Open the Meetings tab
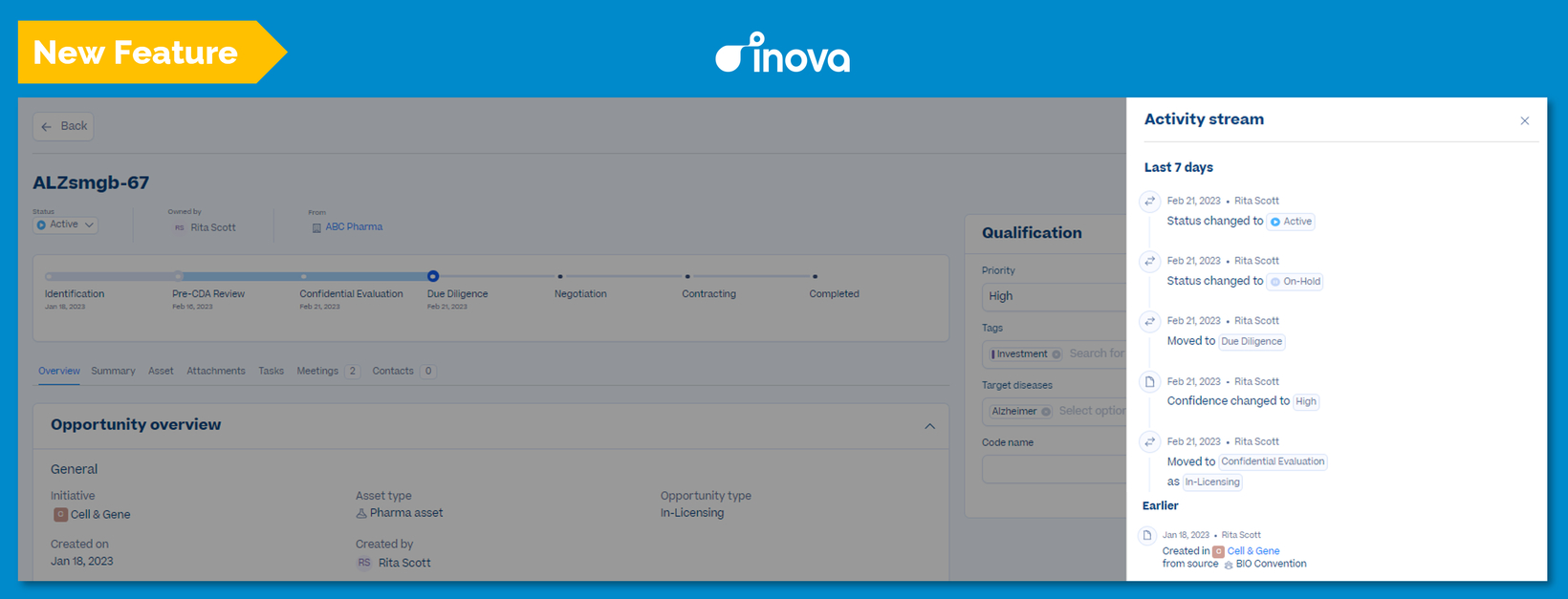The width and height of the screenshot is (1568, 599). (x=328, y=371)
